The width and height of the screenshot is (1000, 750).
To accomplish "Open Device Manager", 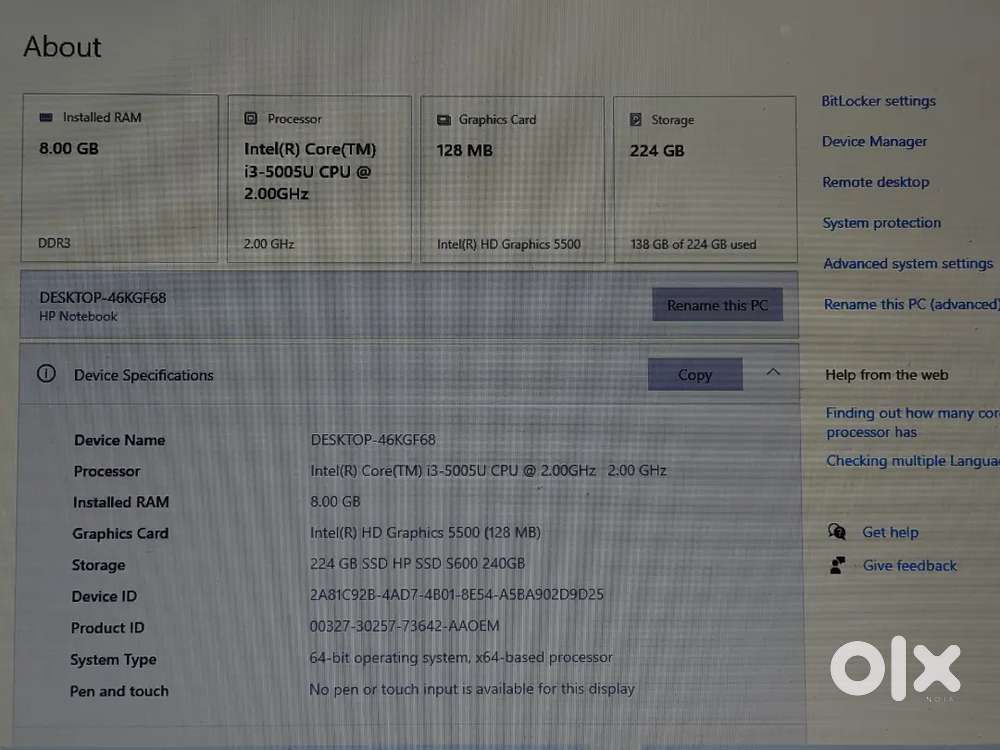I will (x=874, y=141).
